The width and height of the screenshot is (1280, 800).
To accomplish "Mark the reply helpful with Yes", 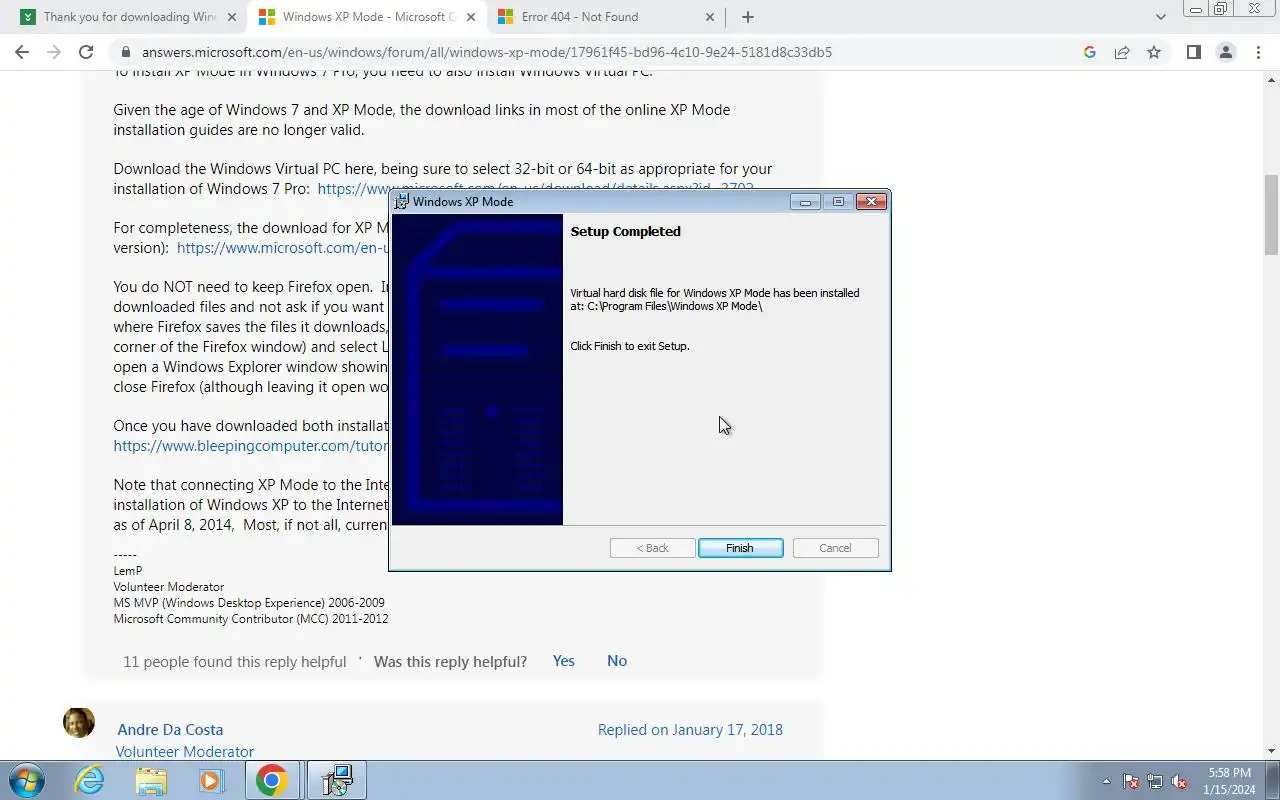I will point(564,661).
